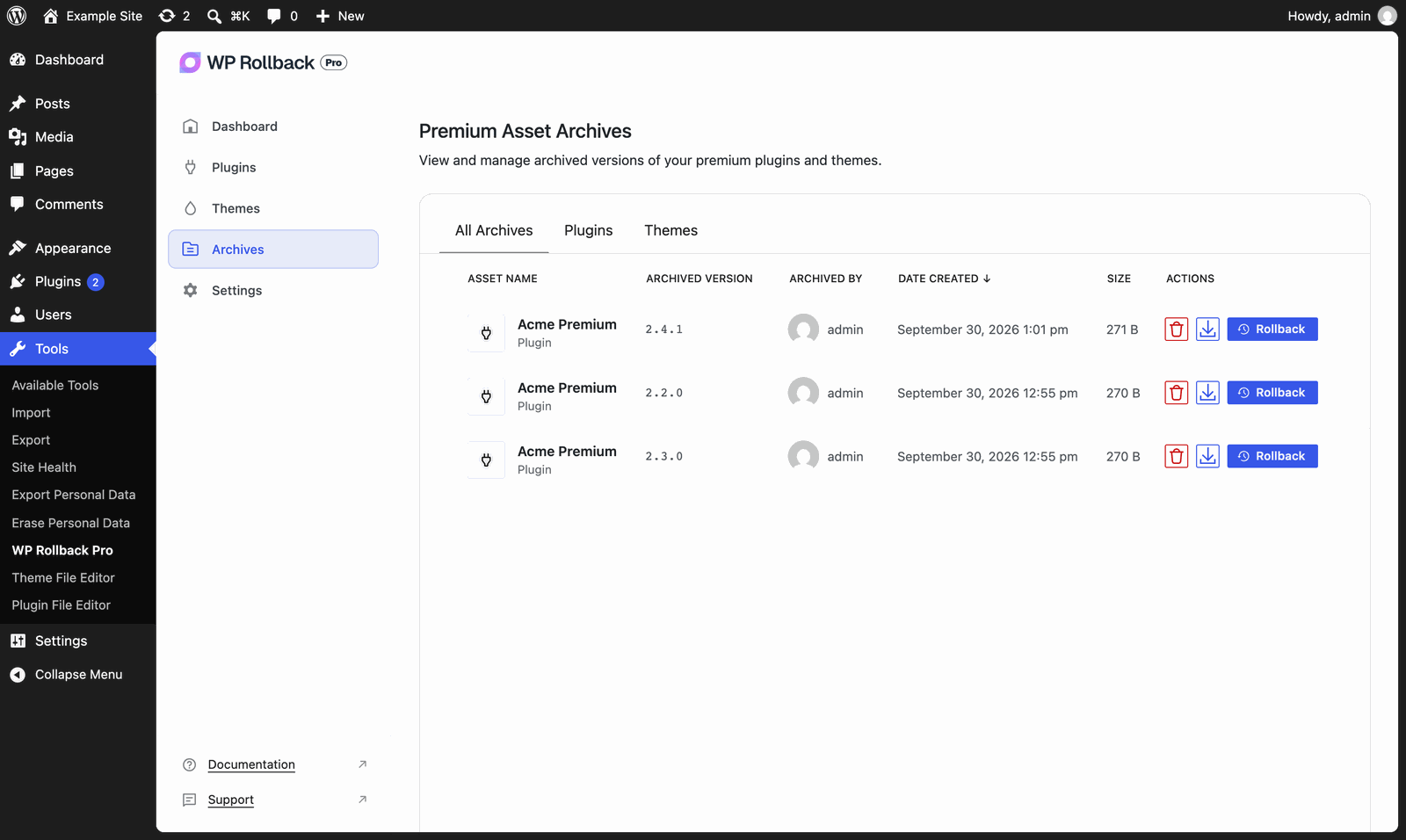
Task: Open Documentation external link arrow
Action: pos(362,764)
